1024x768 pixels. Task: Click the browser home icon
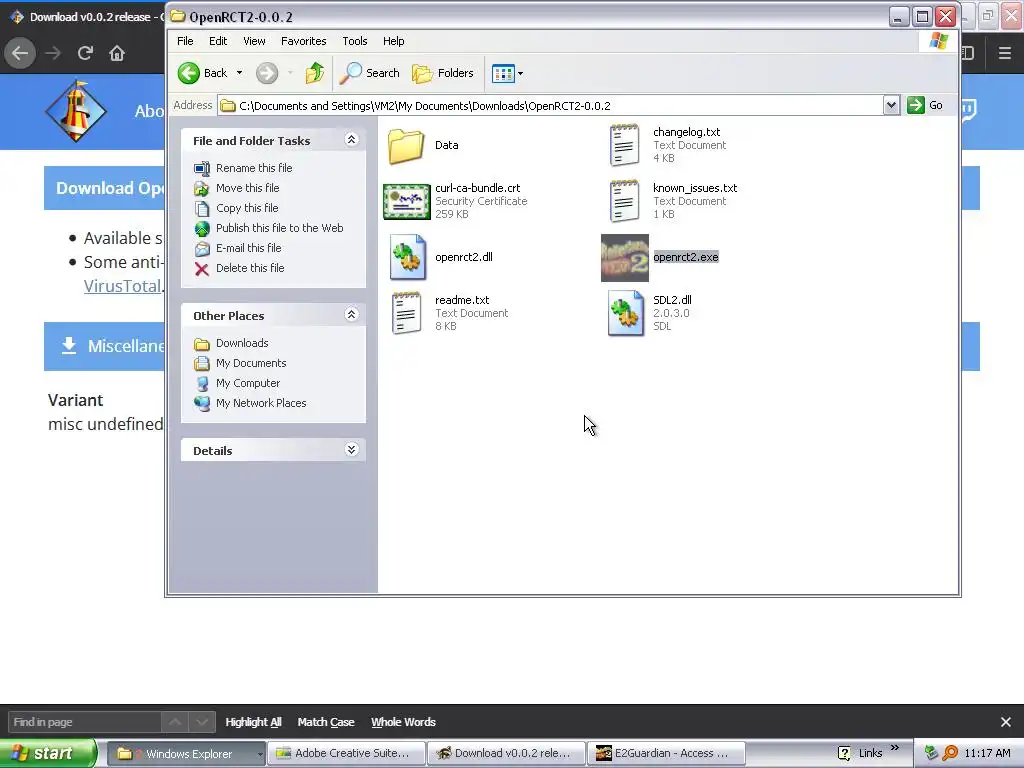point(117,53)
